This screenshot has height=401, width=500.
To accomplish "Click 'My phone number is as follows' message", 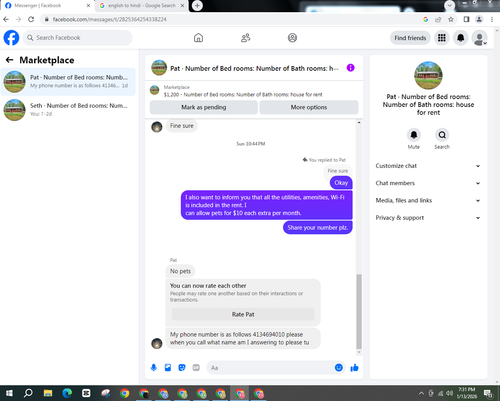I will click(x=243, y=338).
